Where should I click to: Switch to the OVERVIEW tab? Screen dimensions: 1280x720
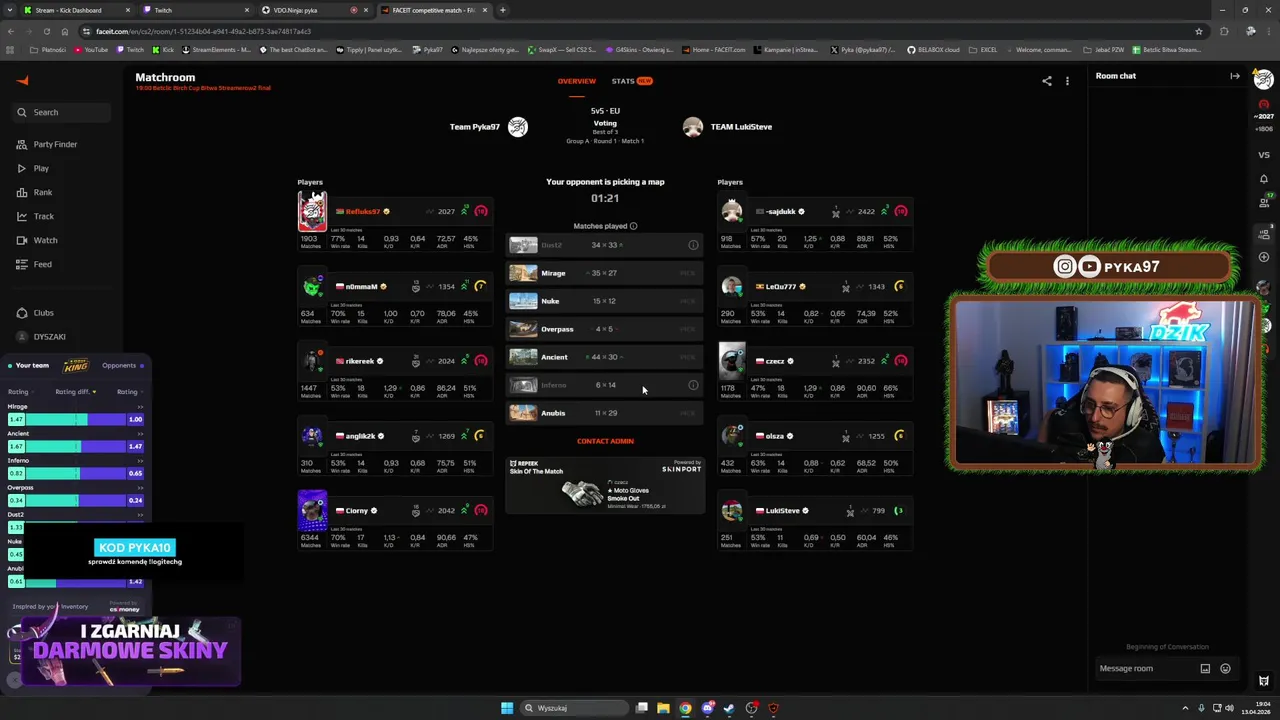click(576, 81)
